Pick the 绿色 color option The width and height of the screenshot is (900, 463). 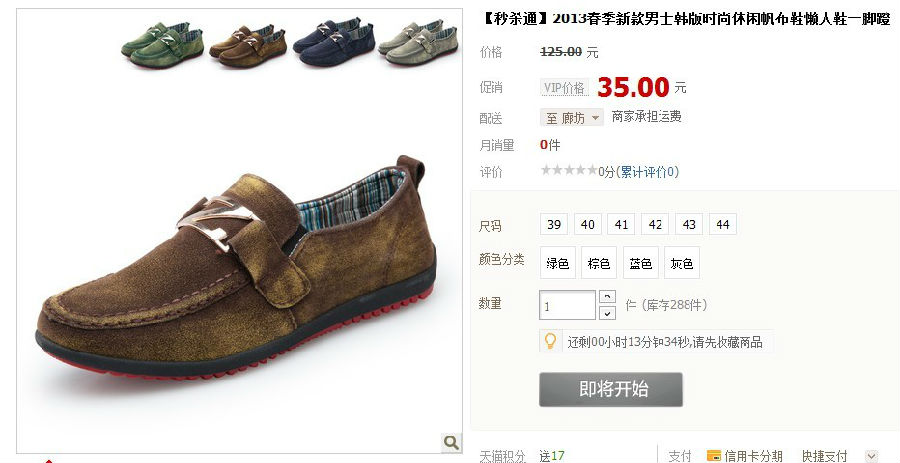click(558, 263)
